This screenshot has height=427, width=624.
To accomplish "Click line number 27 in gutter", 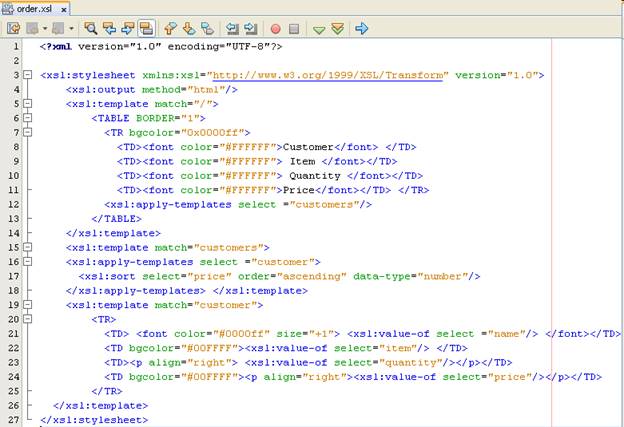I will (x=14, y=419).
